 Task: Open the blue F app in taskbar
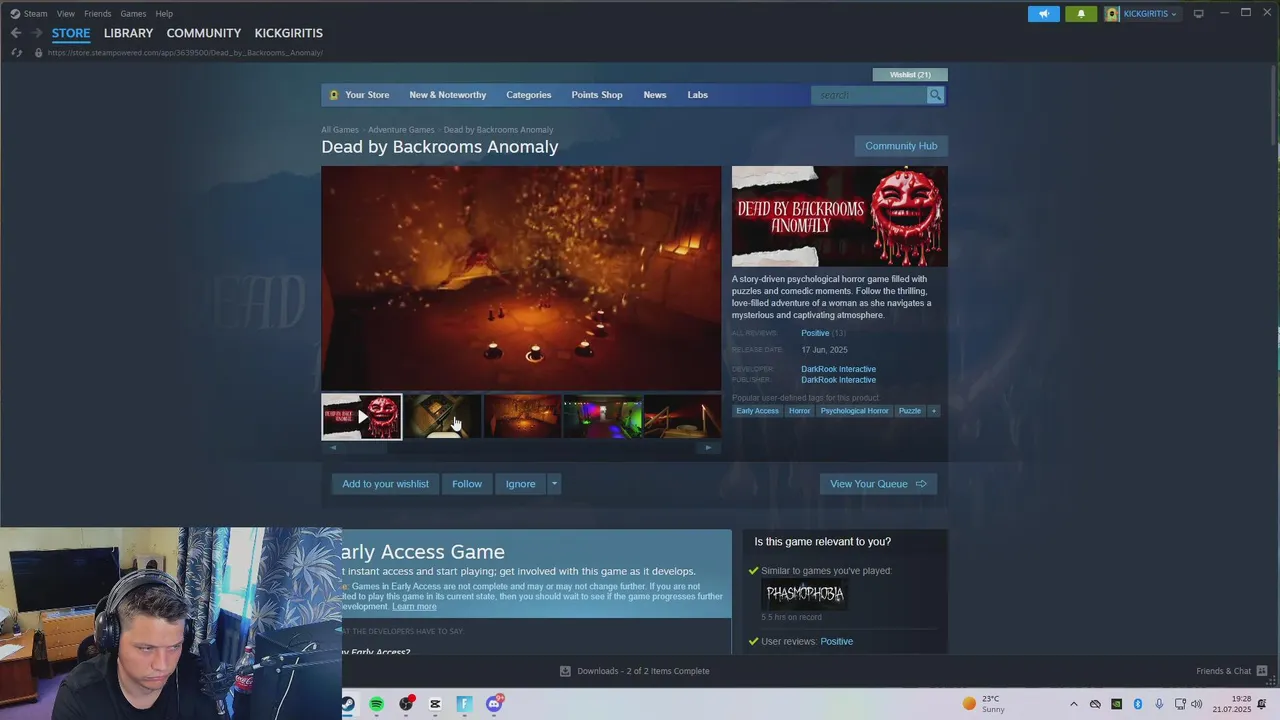pyautogui.click(x=464, y=704)
